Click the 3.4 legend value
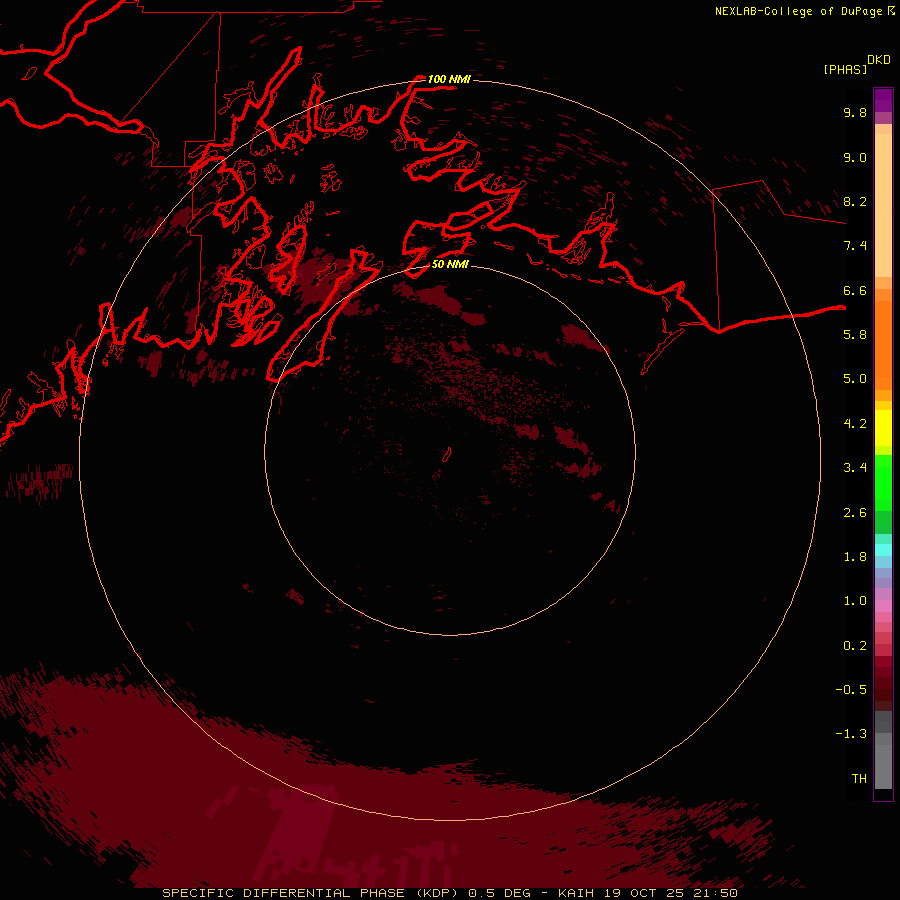 pyautogui.click(x=855, y=468)
